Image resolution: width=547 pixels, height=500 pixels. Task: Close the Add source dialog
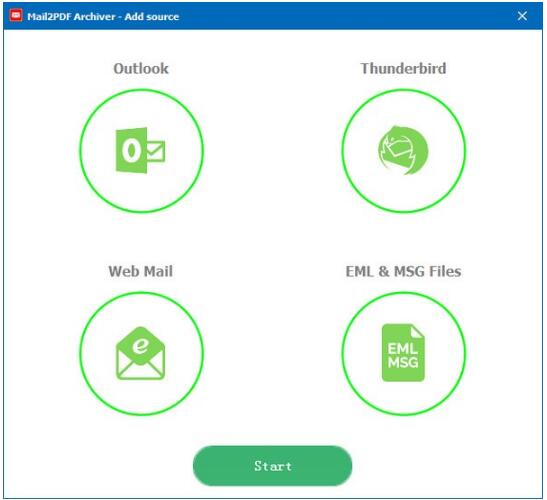tap(522, 16)
